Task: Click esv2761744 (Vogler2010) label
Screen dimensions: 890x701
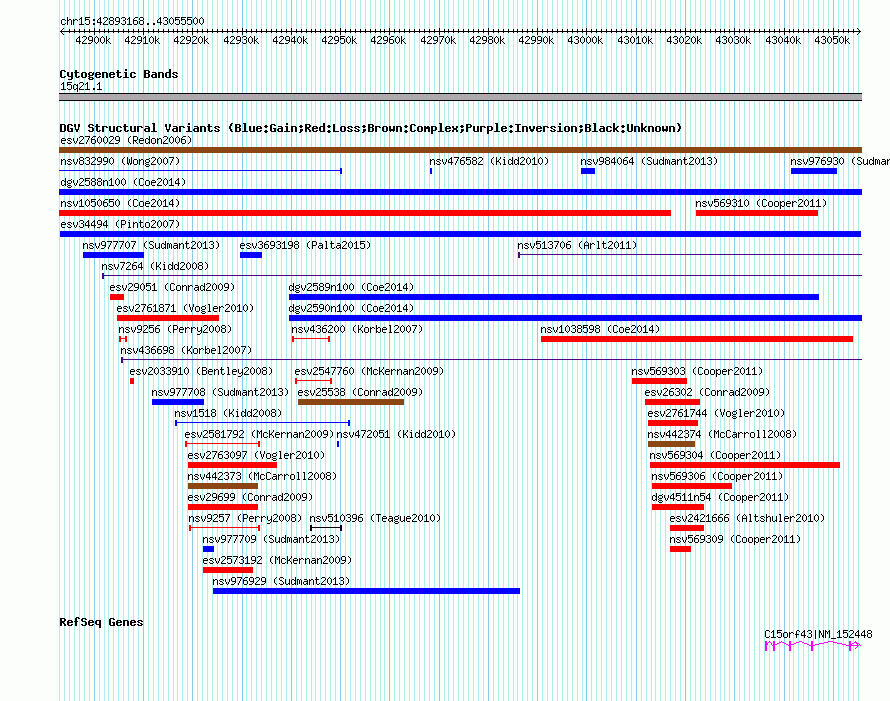Action: click(x=716, y=413)
